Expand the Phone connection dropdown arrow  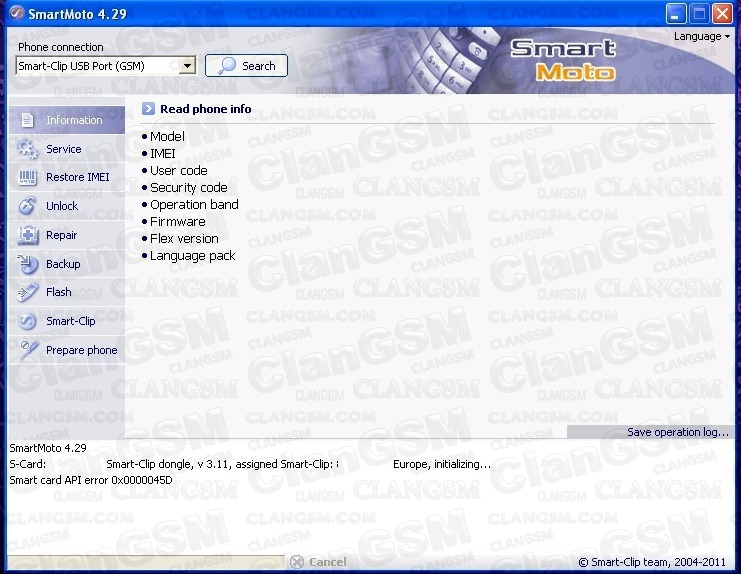187,66
